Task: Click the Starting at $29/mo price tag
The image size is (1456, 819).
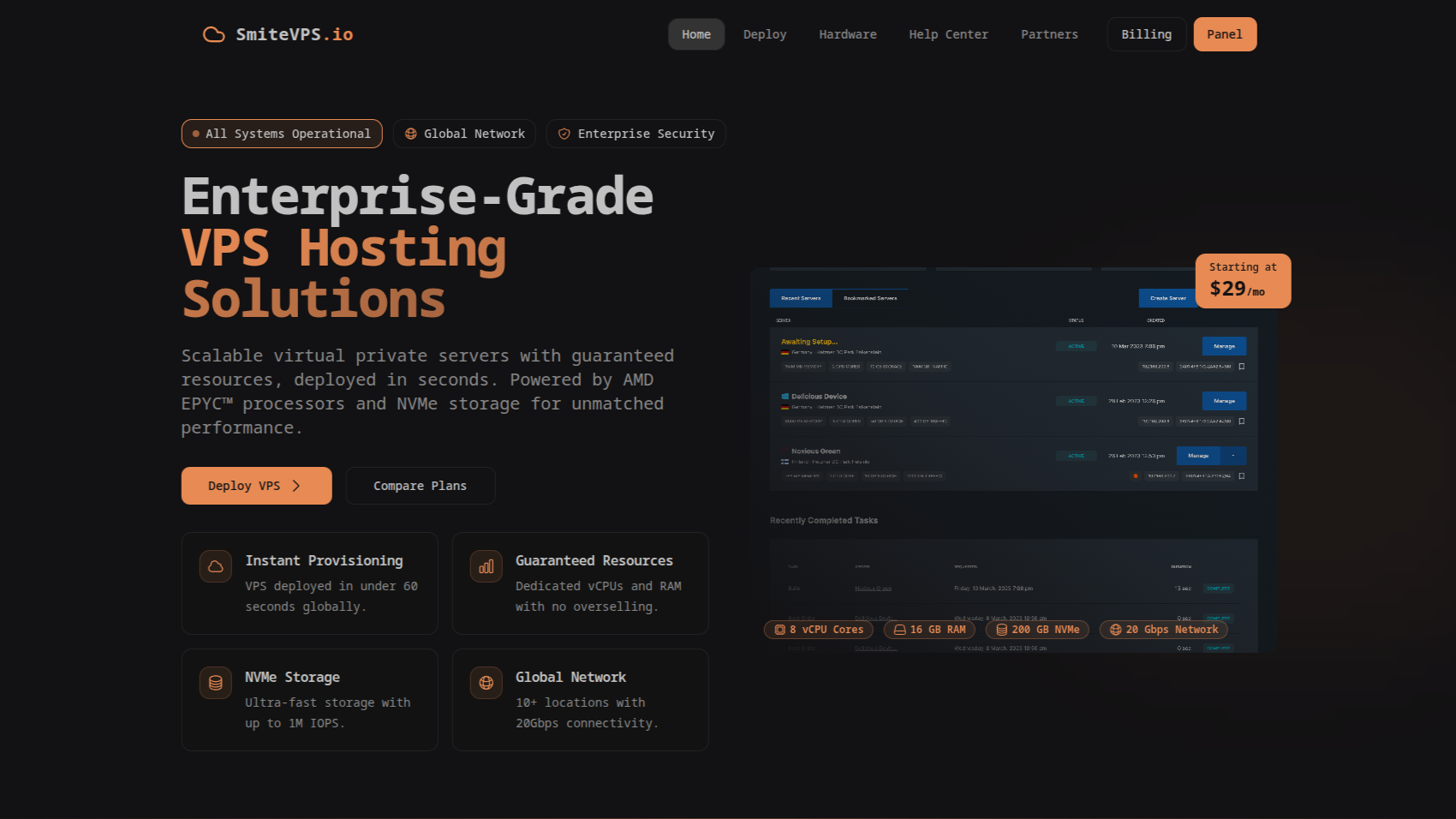Action: (1243, 280)
